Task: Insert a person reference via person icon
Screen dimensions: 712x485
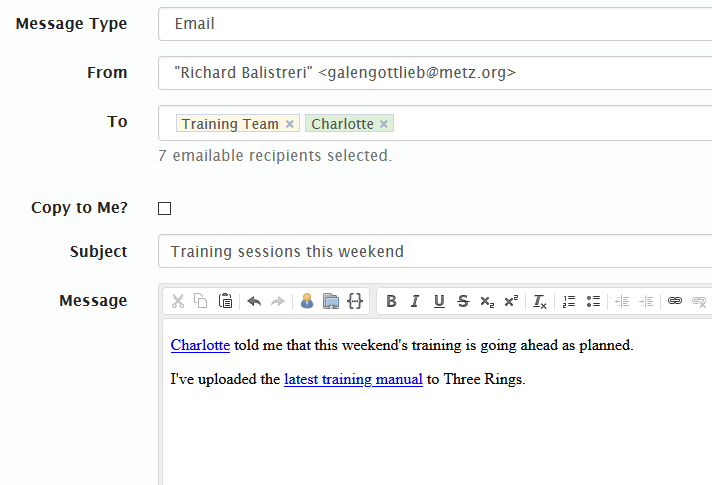Action: 307,301
